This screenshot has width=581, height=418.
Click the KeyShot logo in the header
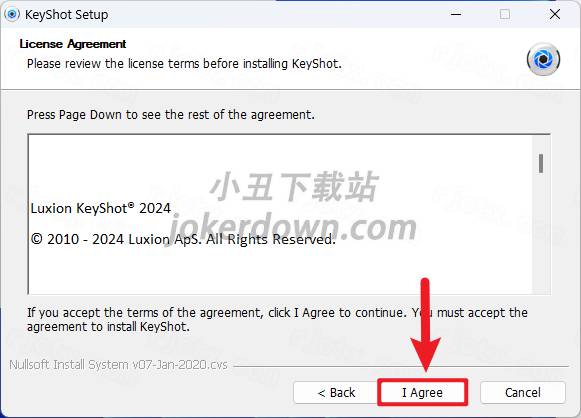coord(543,59)
